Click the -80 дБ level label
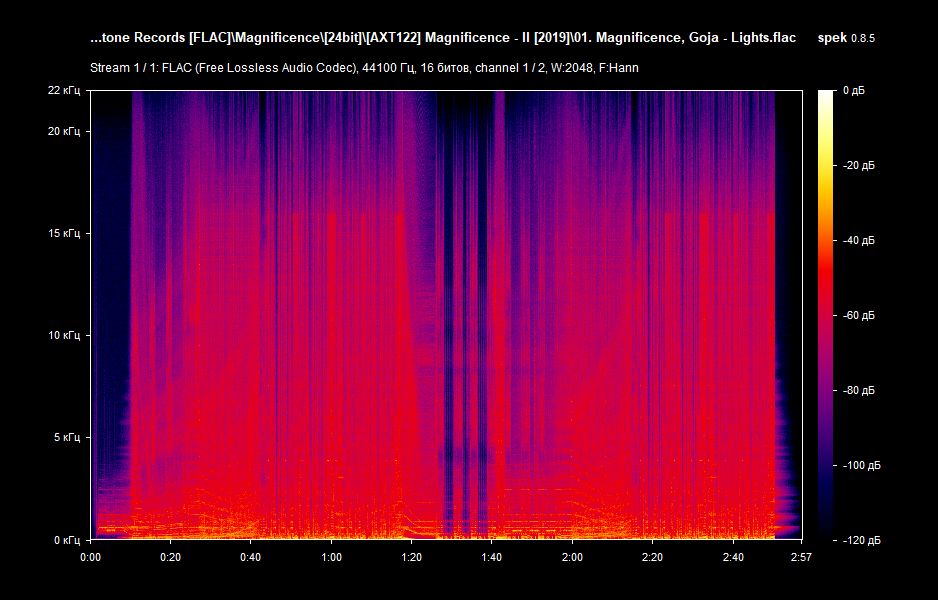The image size is (938, 600). (x=858, y=391)
